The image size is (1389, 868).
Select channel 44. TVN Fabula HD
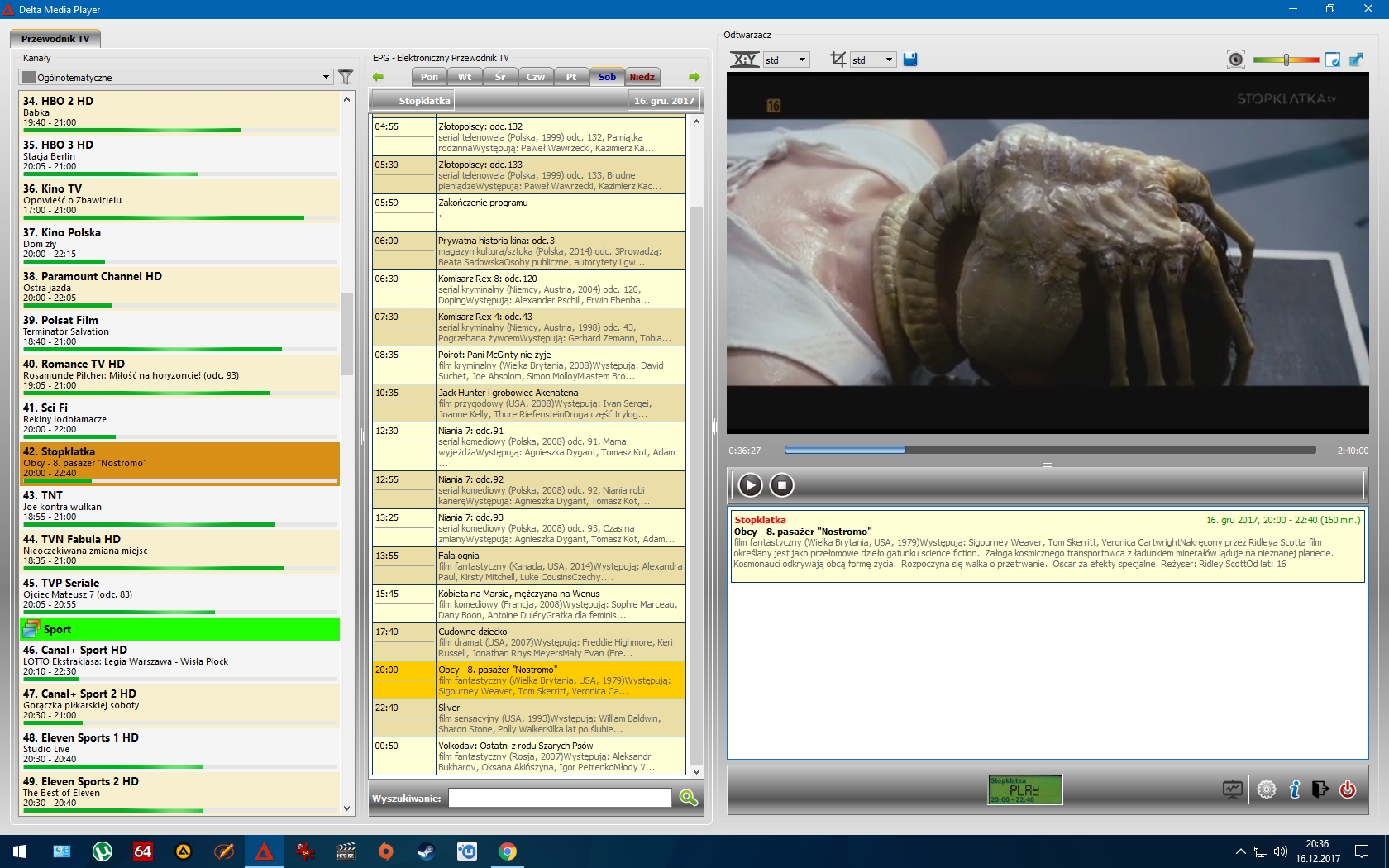coord(179,550)
